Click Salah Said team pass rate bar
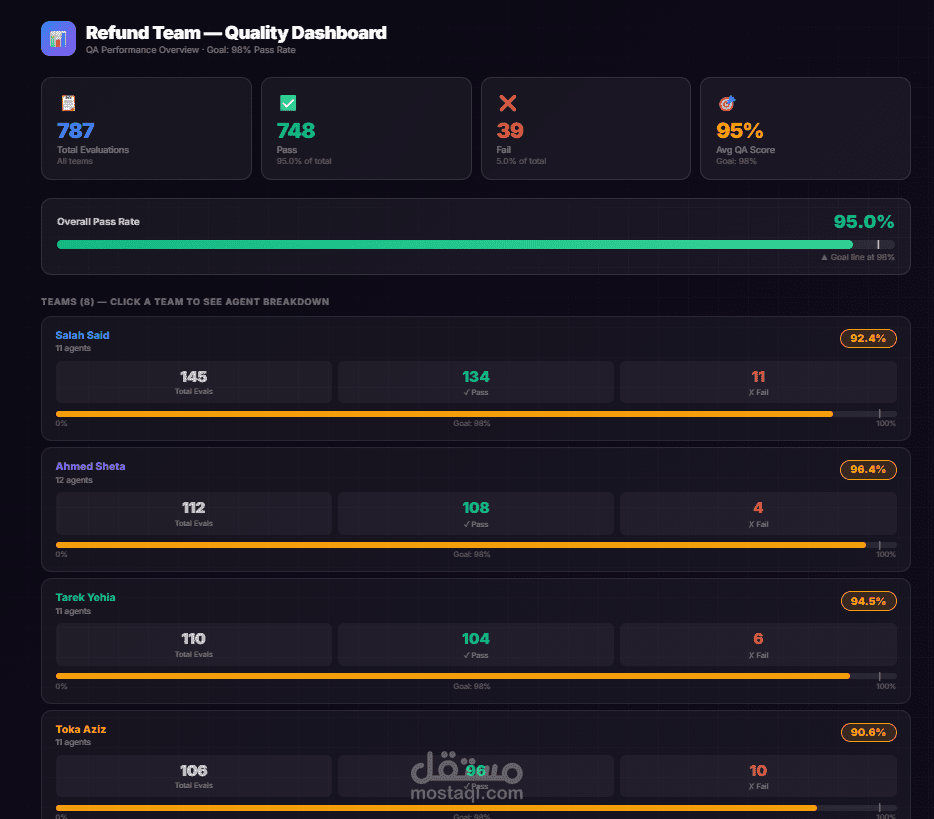 [476, 414]
